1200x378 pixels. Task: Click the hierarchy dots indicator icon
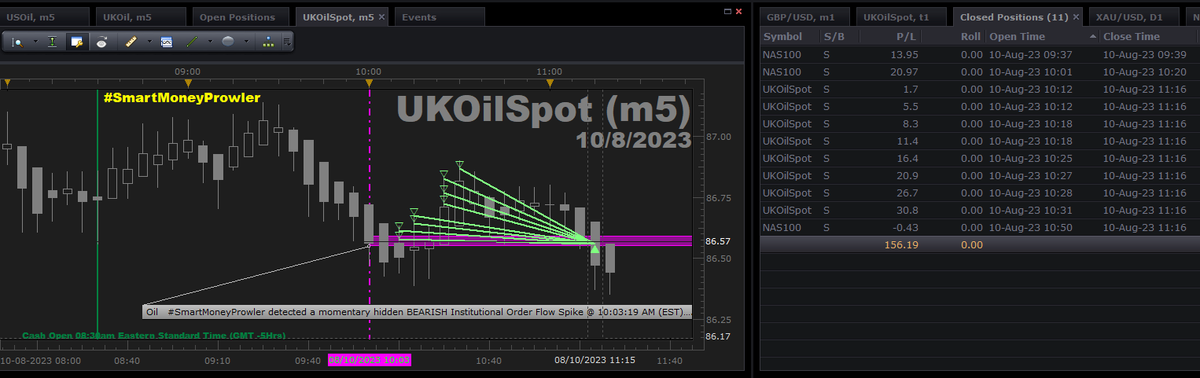coord(268,42)
